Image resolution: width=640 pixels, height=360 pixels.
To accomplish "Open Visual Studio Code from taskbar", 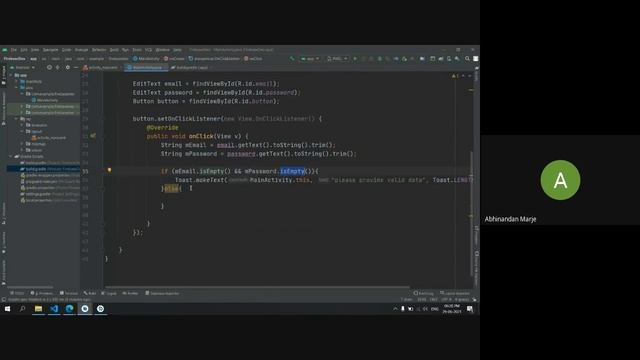I will [54, 309].
